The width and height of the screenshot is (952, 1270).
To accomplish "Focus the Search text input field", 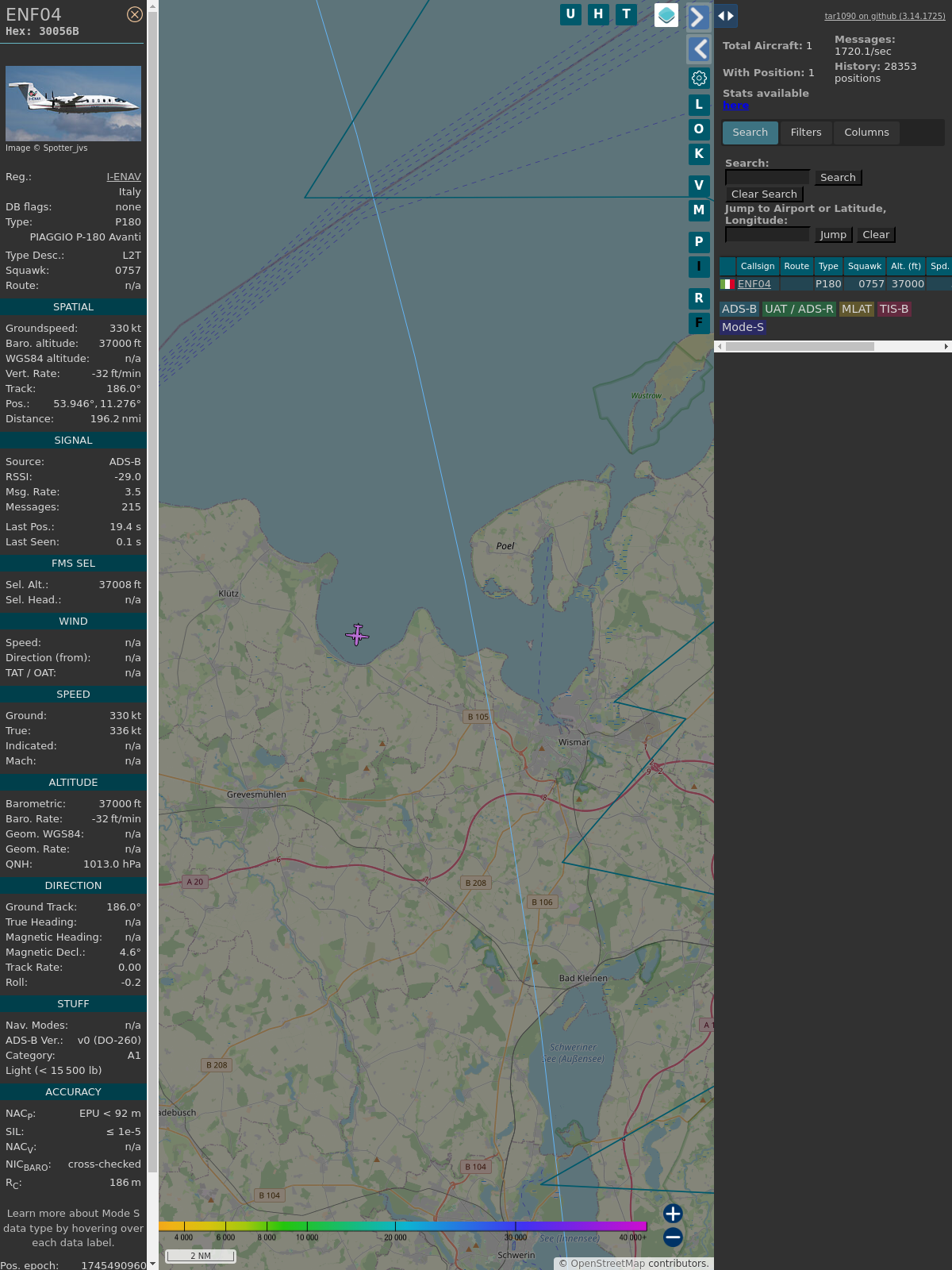I will point(767,178).
